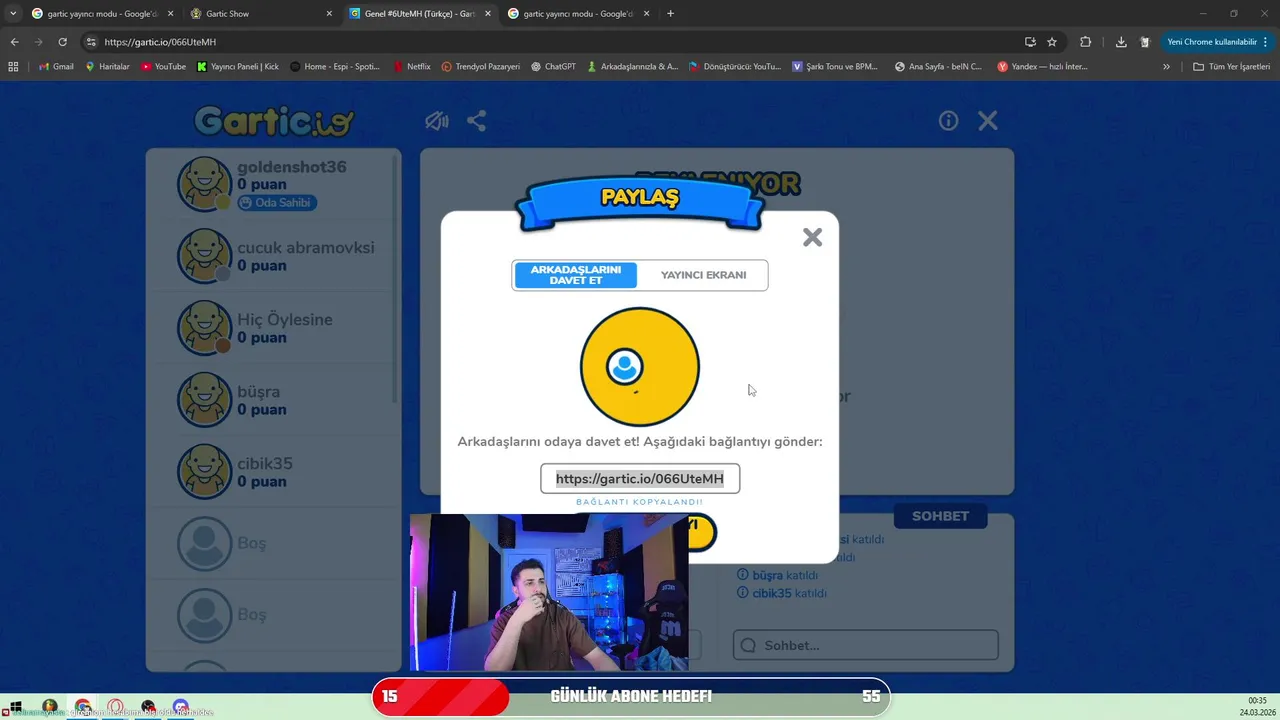Click the Gartic.io logo
Image resolution: width=1280 pixels, height=720 pixels.
tap(274, 121)
